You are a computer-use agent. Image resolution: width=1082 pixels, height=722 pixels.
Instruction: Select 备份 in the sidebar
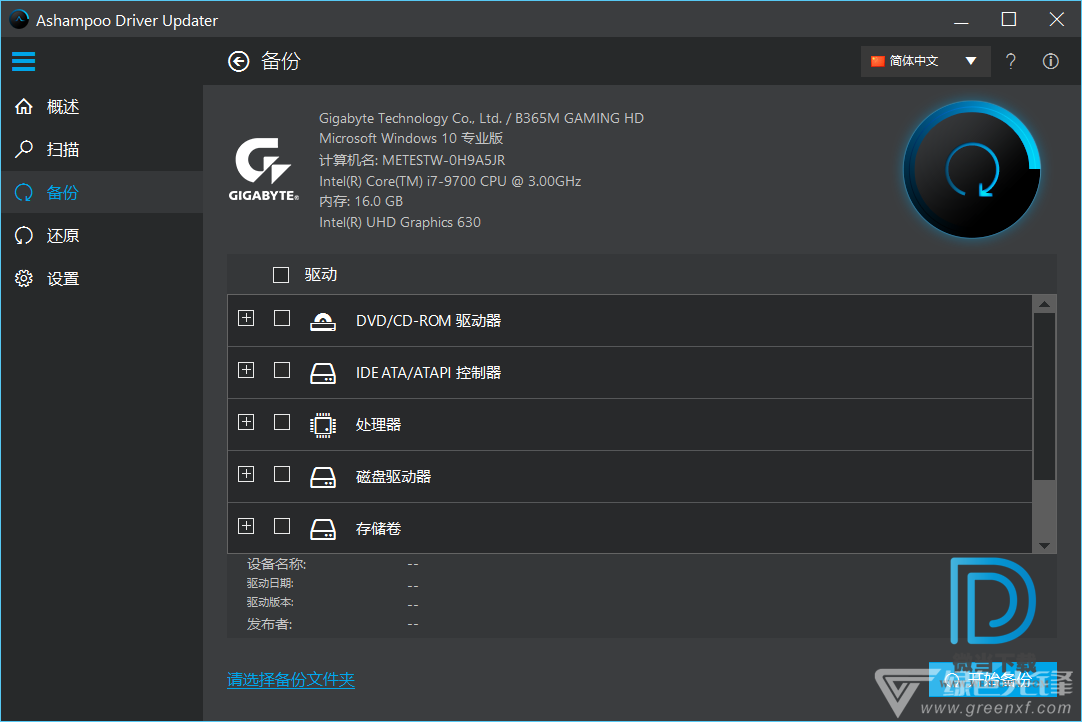pyautogui.click(x=102, y=192)
